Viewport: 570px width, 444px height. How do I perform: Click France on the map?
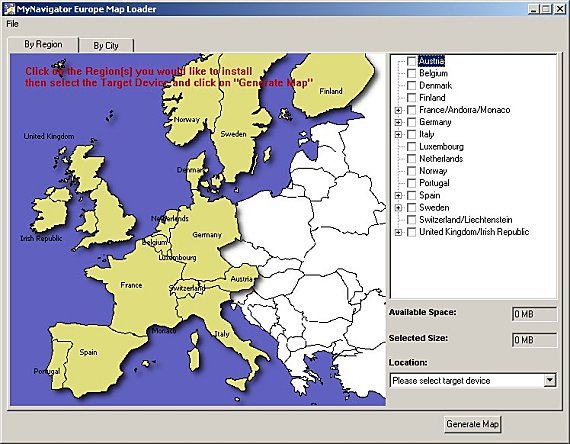138,291
